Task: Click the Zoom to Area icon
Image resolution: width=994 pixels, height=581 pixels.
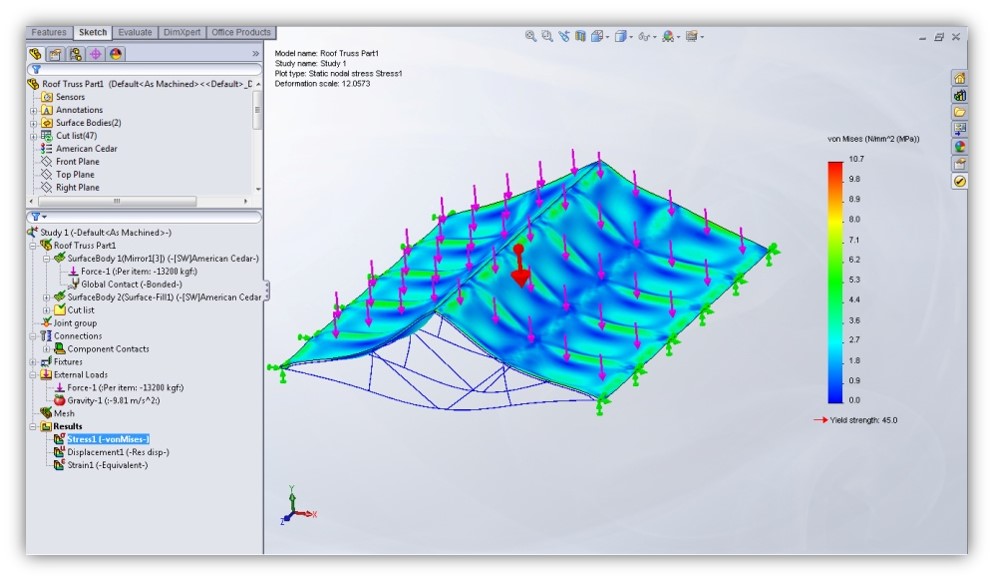Action: [547, 37]
